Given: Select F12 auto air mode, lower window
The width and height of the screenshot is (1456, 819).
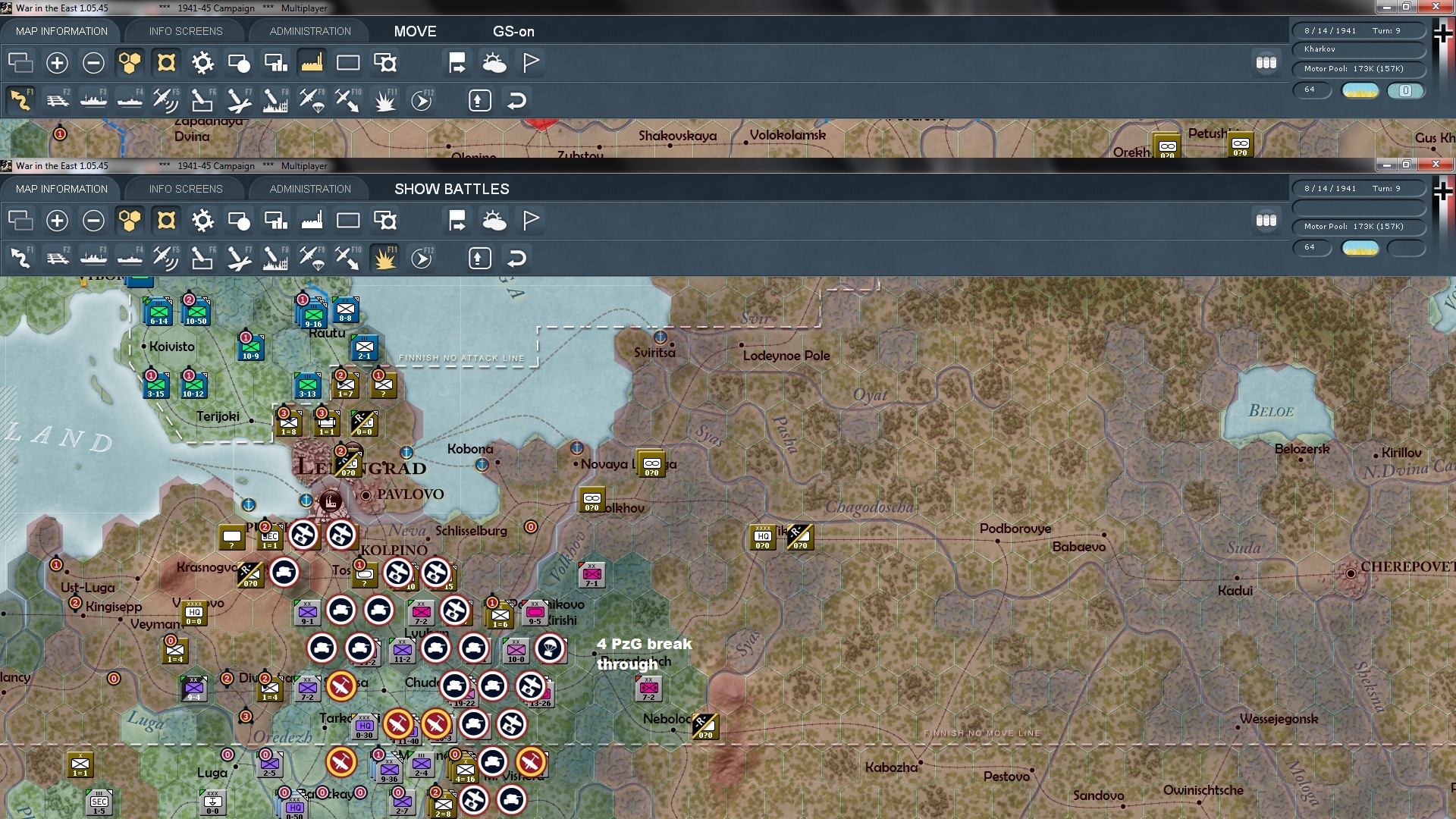Looking at the screenshot, I should coord(421,258).
